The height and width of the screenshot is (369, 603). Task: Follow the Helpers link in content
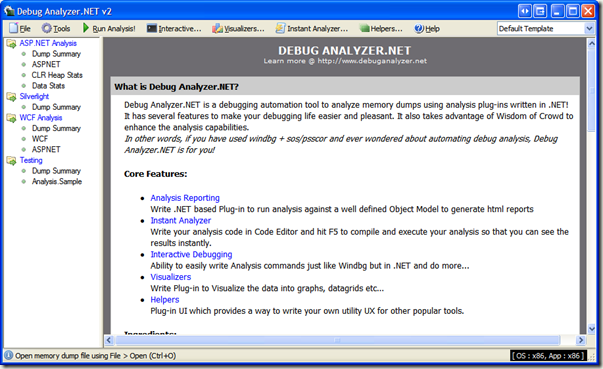point(165,299)
